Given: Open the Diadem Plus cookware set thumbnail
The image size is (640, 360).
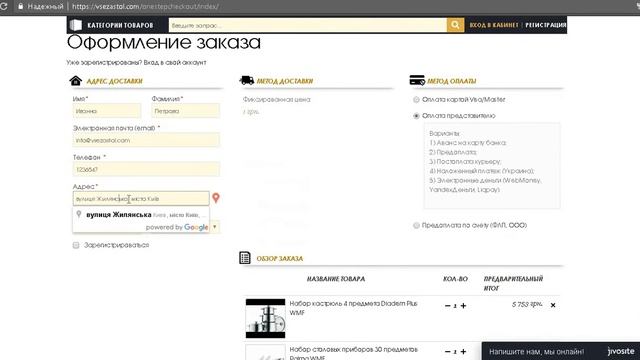Looking at the screenshot, I should [x=265, y=318].
